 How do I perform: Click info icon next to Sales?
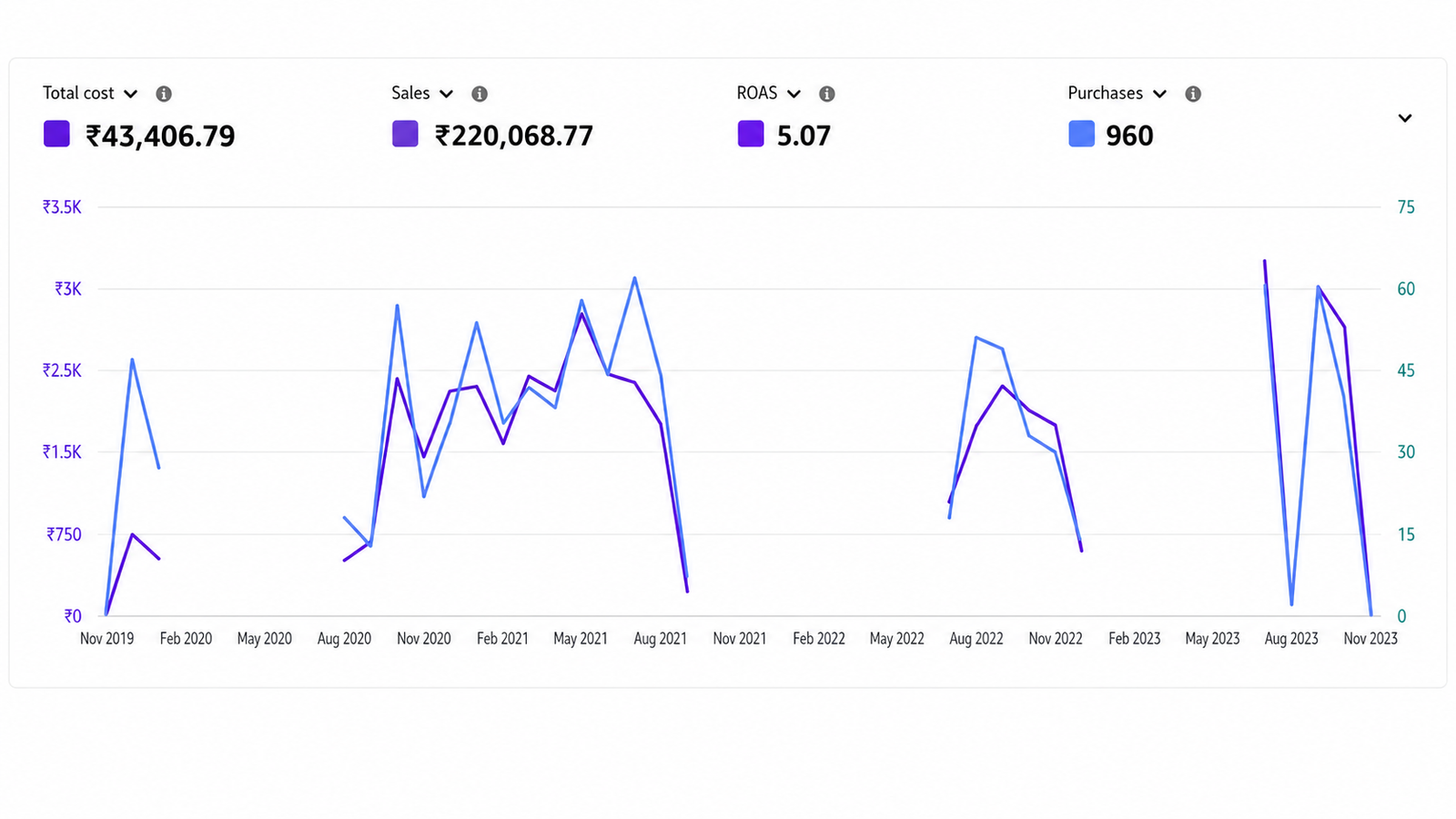point(480,94)
